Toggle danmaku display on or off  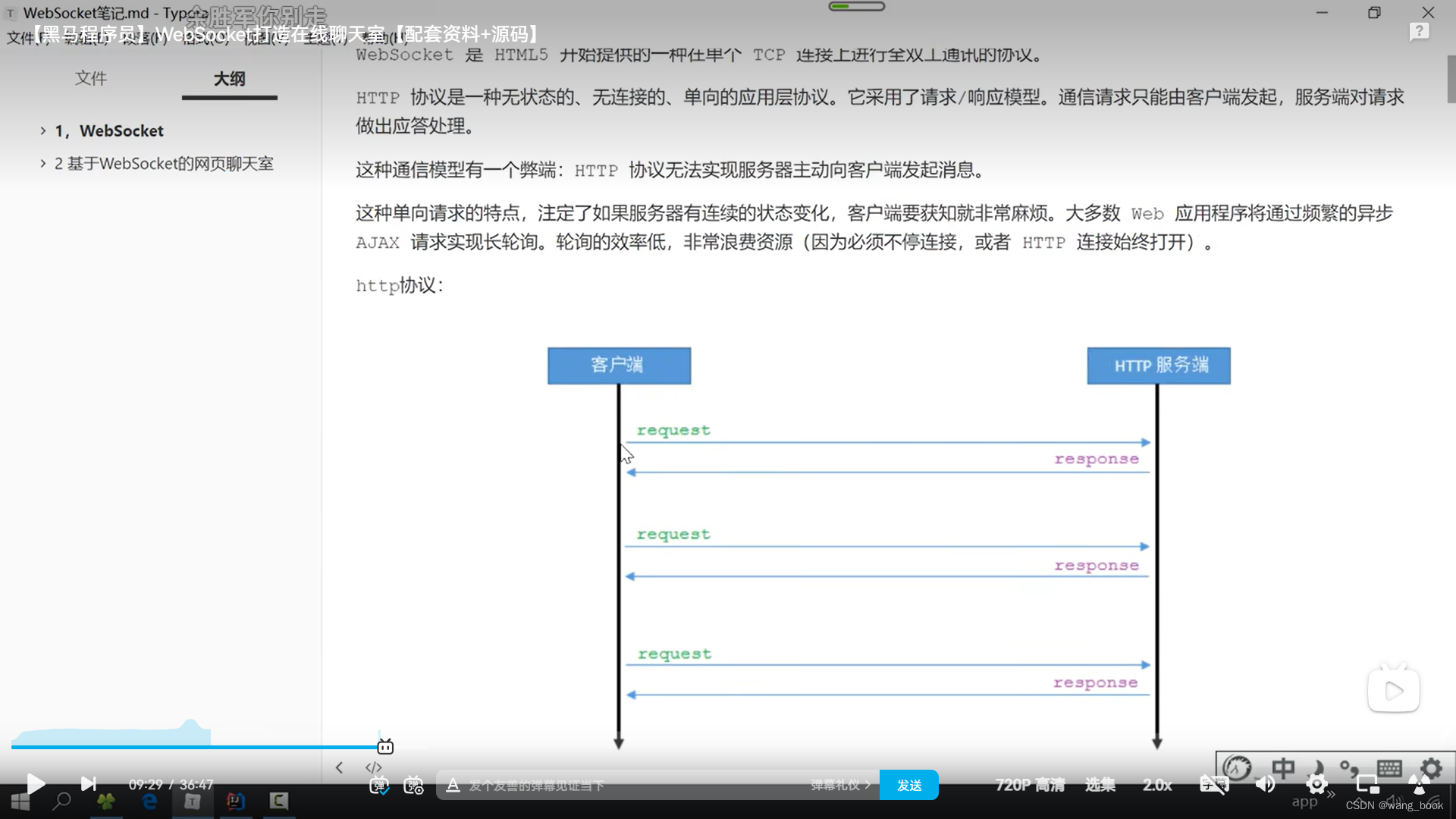(380, 786)
